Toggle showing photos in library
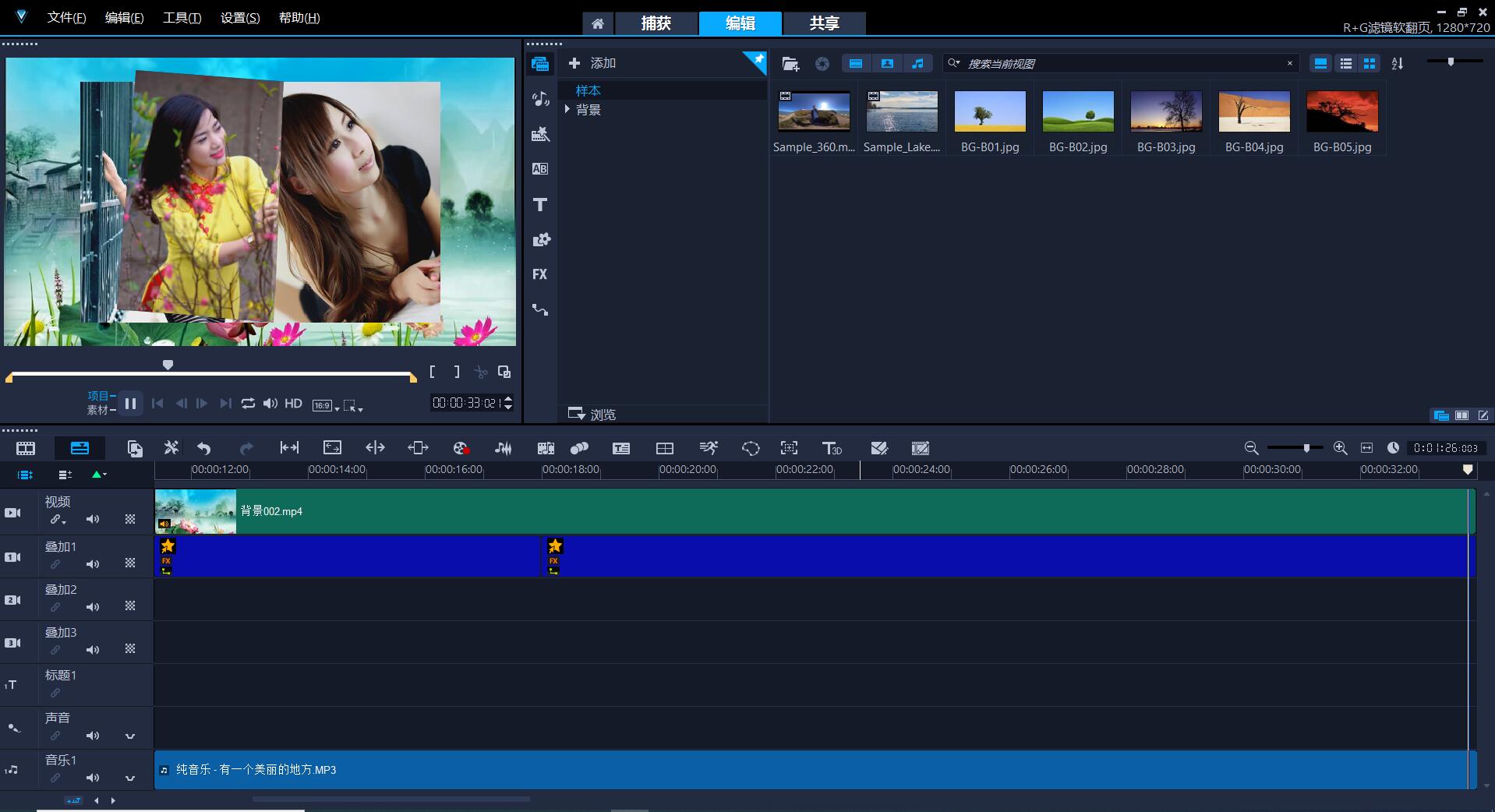The height and width of the screenshot is (812, 1495). tap(887, 64)
